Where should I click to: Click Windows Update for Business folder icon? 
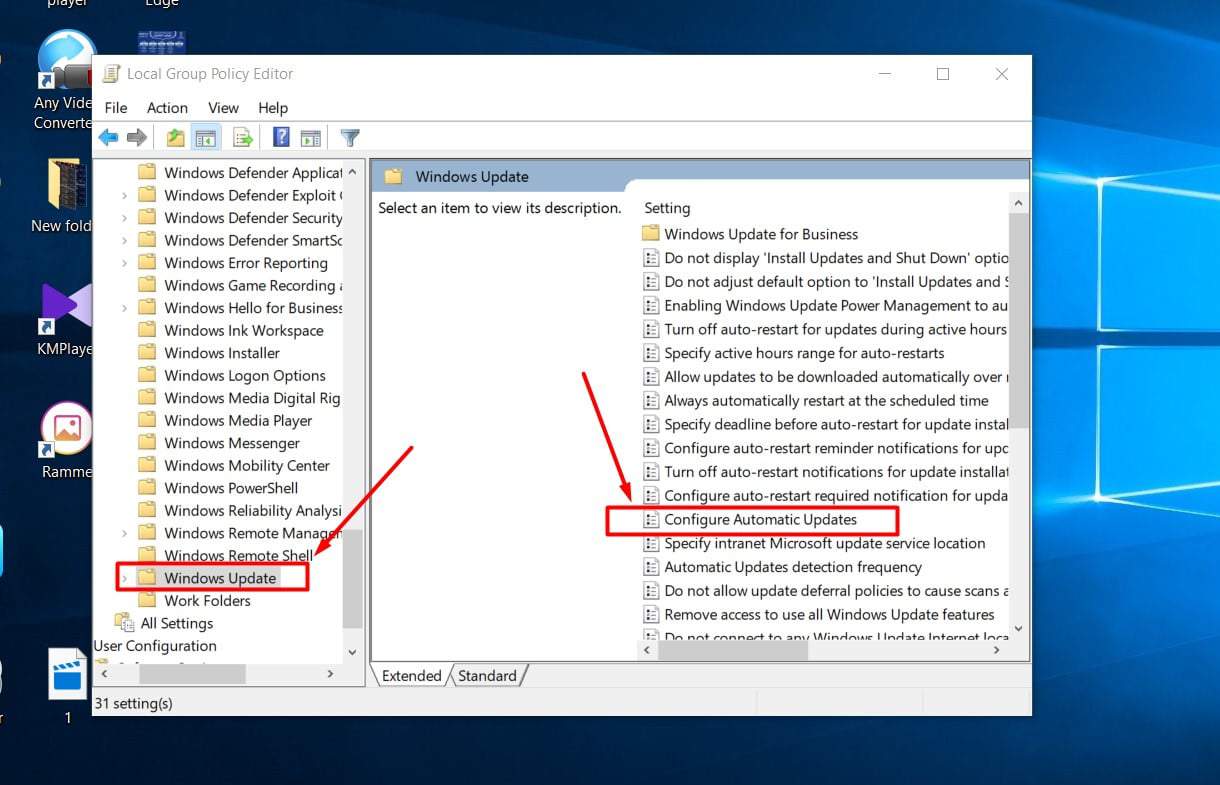point(650,234)
